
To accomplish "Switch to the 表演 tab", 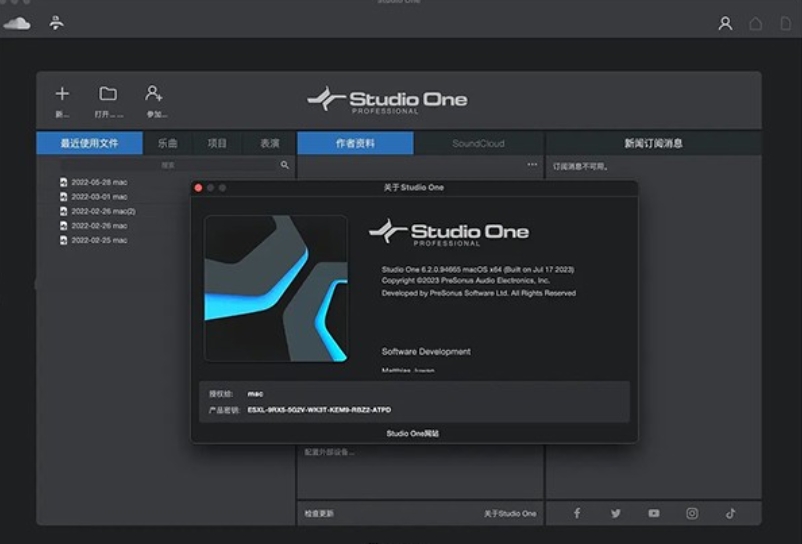I will coord(270,143).
